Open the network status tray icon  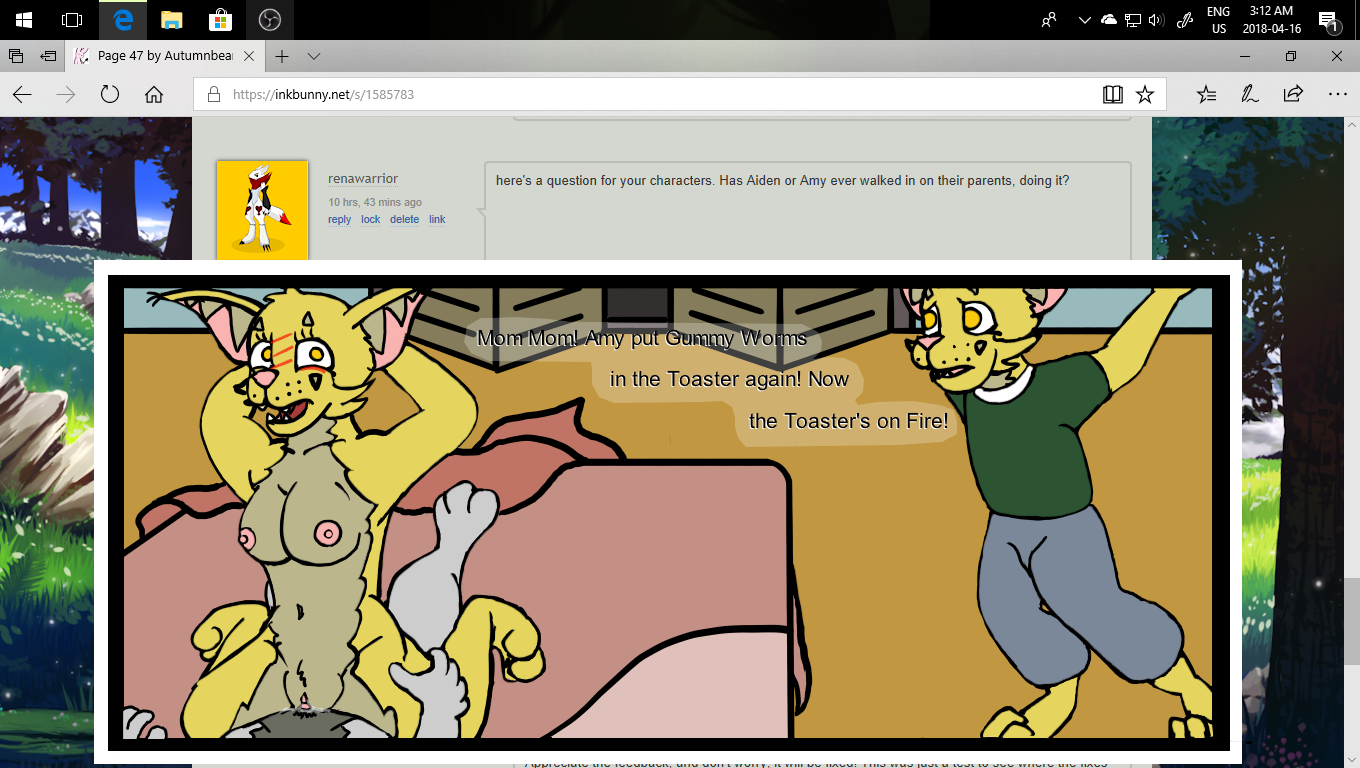coord(1133,20)
